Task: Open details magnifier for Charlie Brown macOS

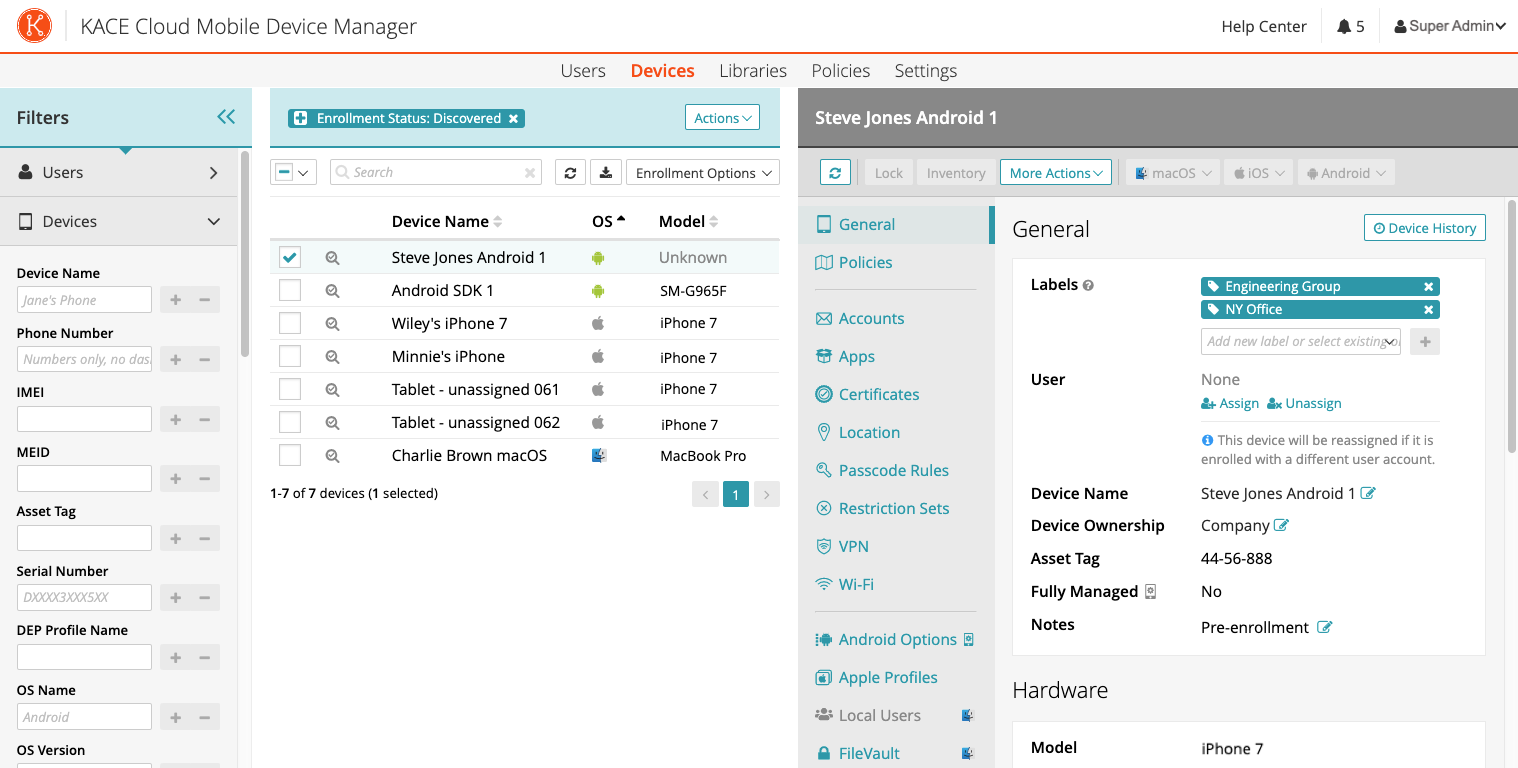Action: tap(332, 456)
